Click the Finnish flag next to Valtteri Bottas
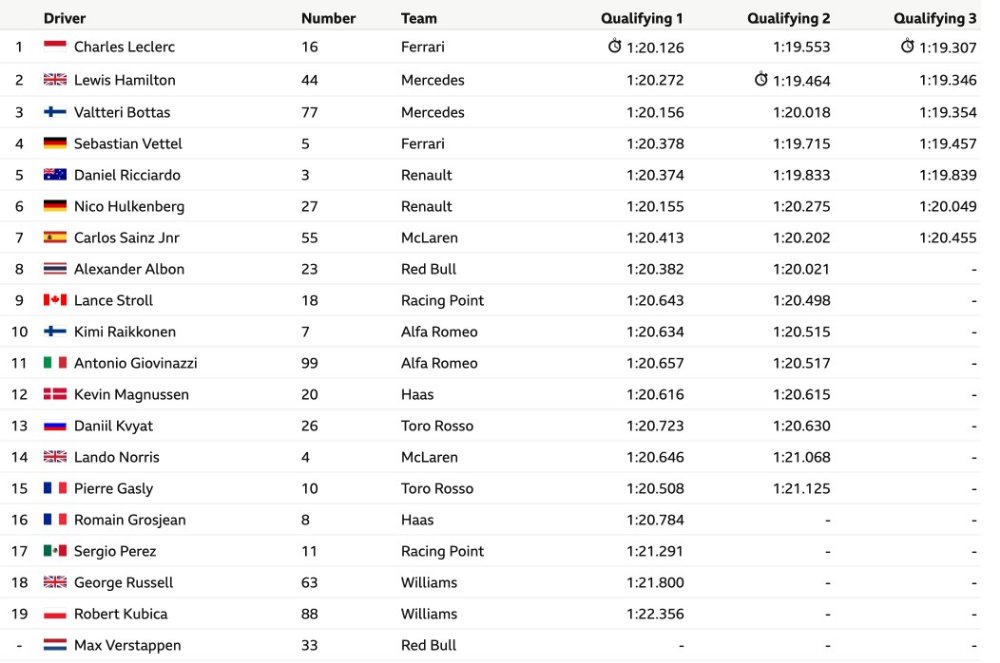The height and width of the screenshot is (663, 1000). pyautogui.click(x=55, y=112)
